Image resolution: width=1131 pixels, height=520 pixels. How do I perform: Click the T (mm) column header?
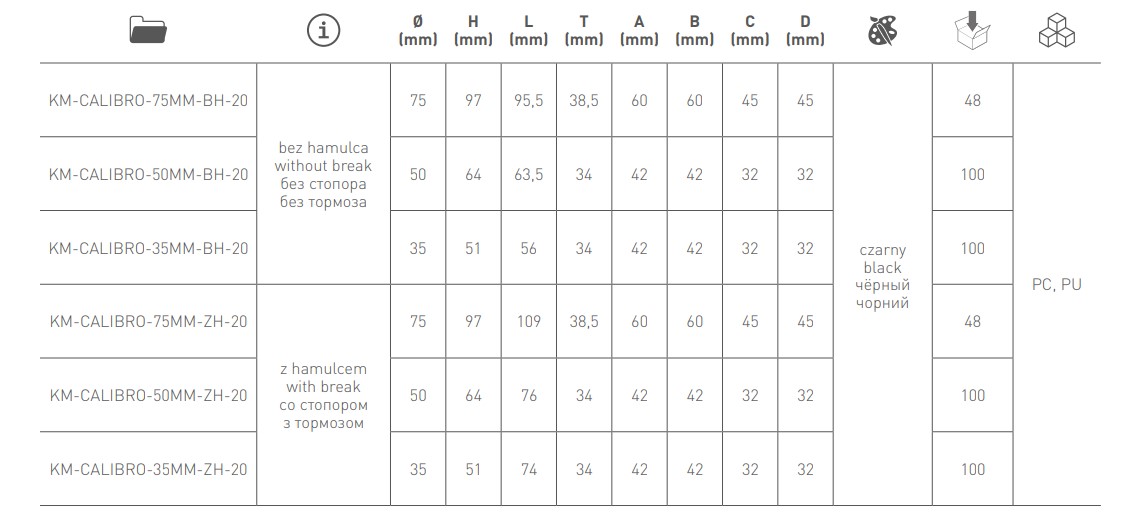(x=584, y=31)
